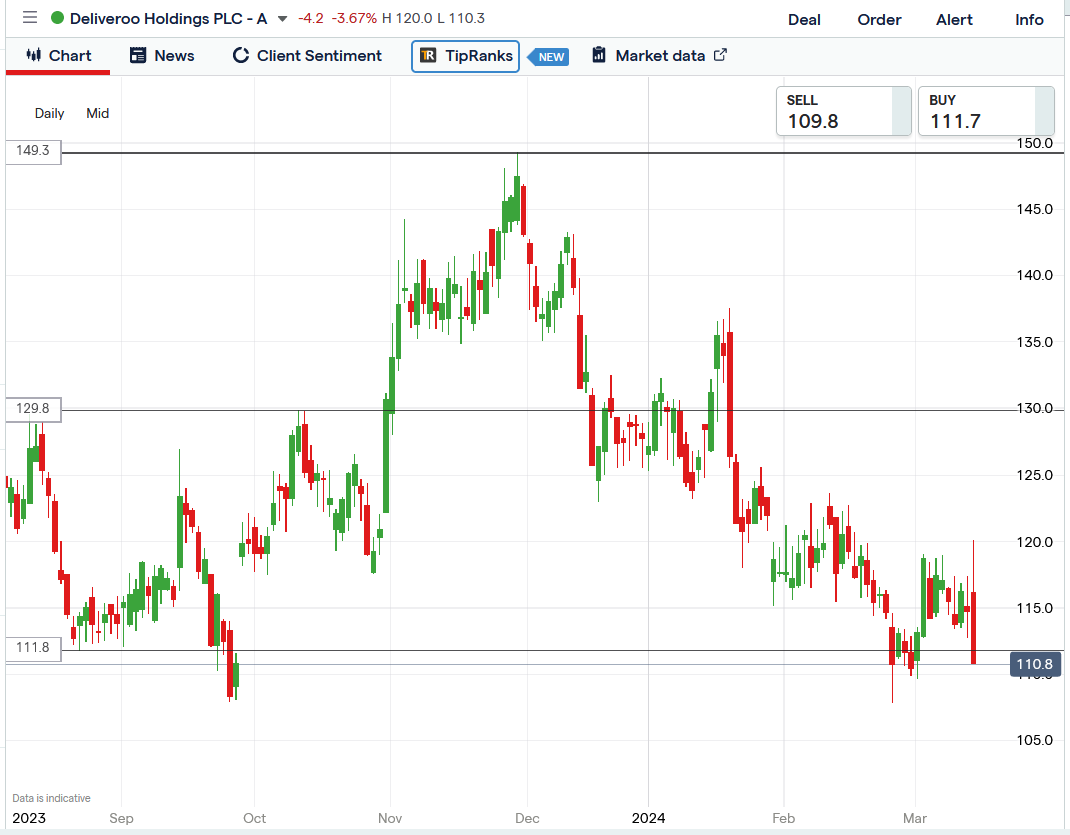The width and height of the screenshot is (1070, 835).
Task: Open the Order ticket
Action: click(x=879, y=20)
